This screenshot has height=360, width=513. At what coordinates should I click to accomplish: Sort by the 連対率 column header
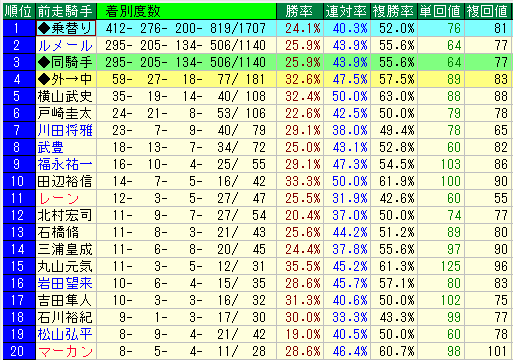(x=347, y=11)
